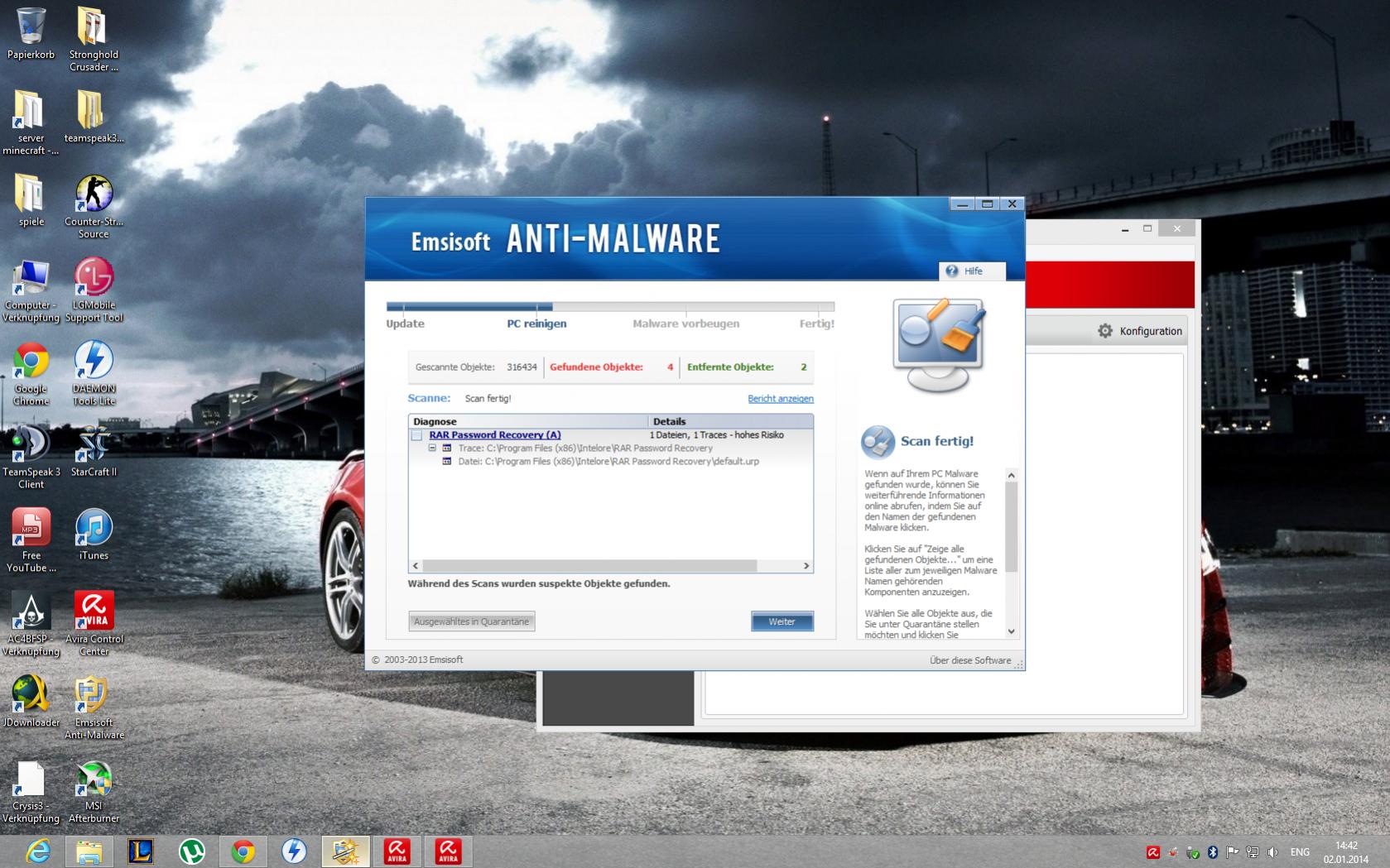
Task: Open Free YouTube MP3 desktop icon
Action: click(31, 541)
